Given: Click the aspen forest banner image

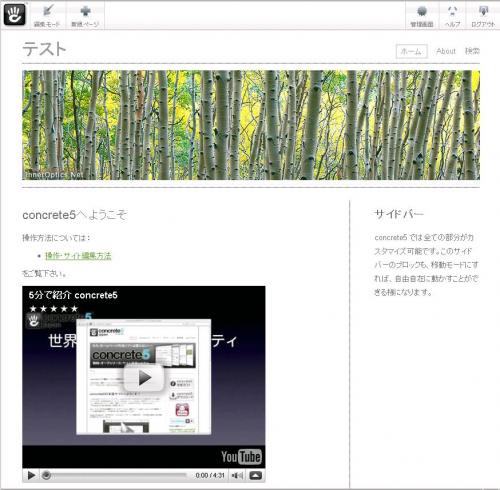Looking at the screenshot, I should click(251, 125).
